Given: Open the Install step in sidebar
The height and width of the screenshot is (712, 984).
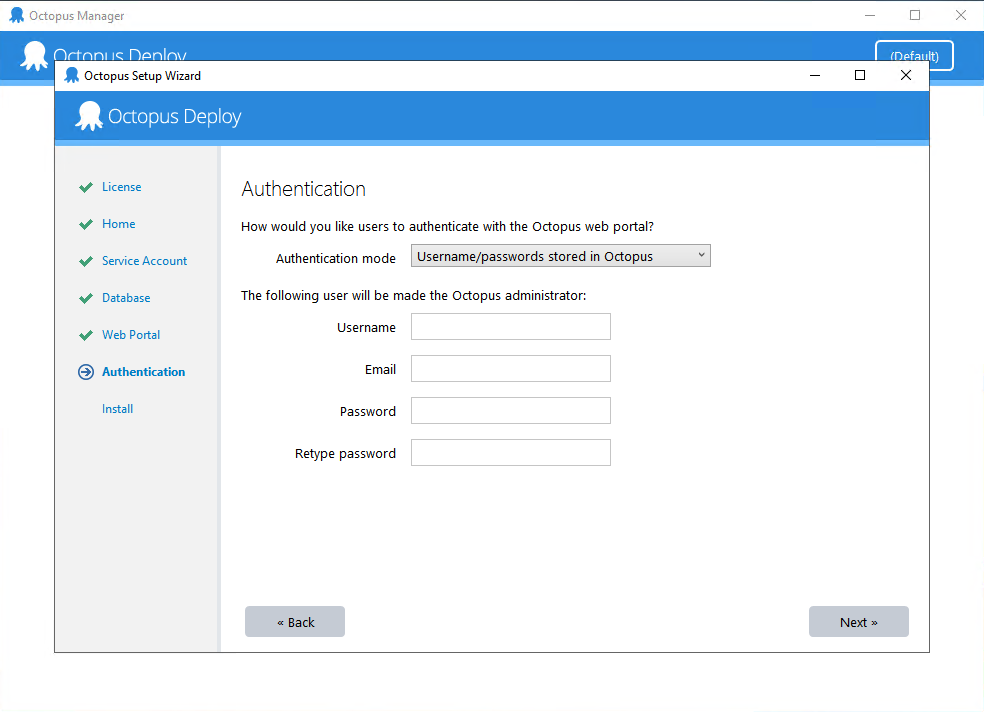Looking at the screenshot, I should pos(117,409).
